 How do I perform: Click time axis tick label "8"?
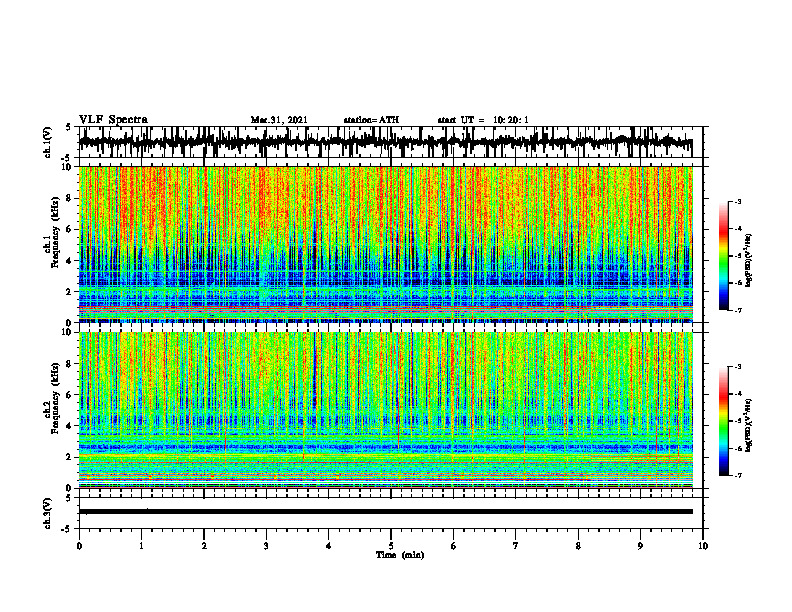point(578,546)
